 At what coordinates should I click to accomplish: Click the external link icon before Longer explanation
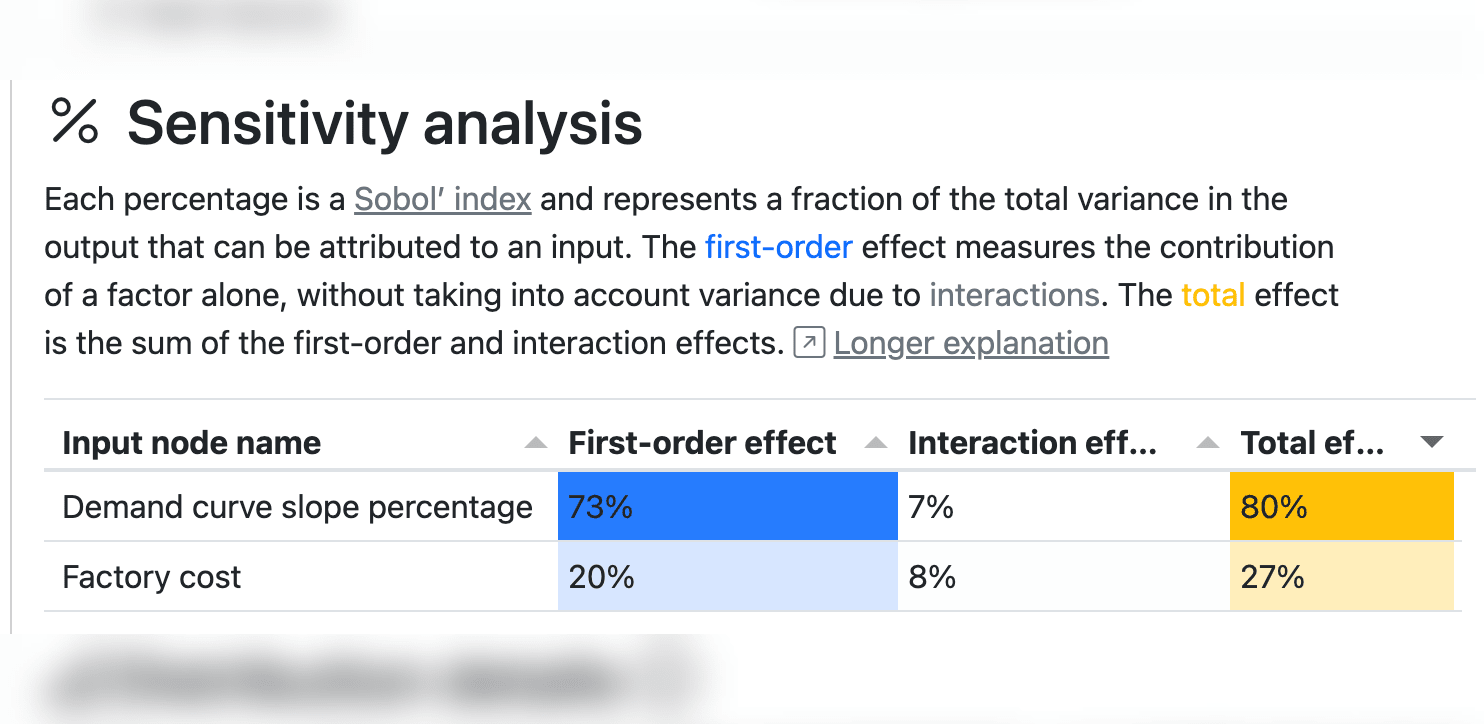coord(808,343)
